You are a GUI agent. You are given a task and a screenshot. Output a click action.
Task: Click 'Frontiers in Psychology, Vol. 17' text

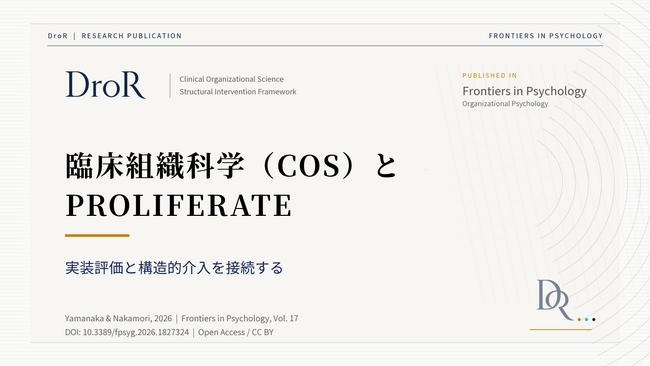(240, 318)
